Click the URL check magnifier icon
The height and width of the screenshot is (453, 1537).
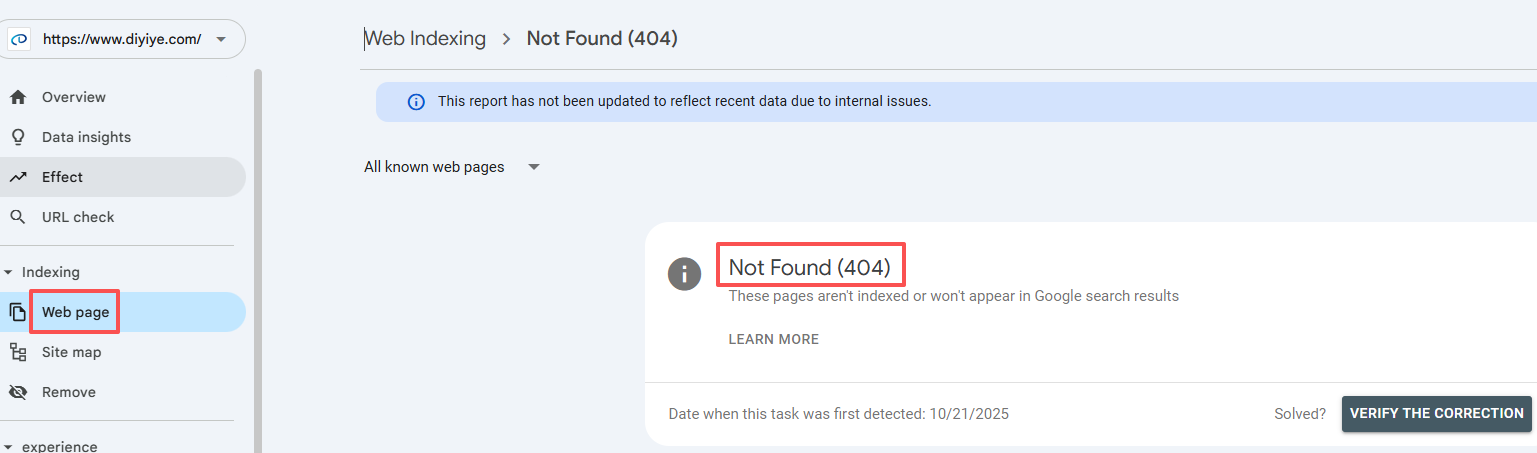coord(17,217)
